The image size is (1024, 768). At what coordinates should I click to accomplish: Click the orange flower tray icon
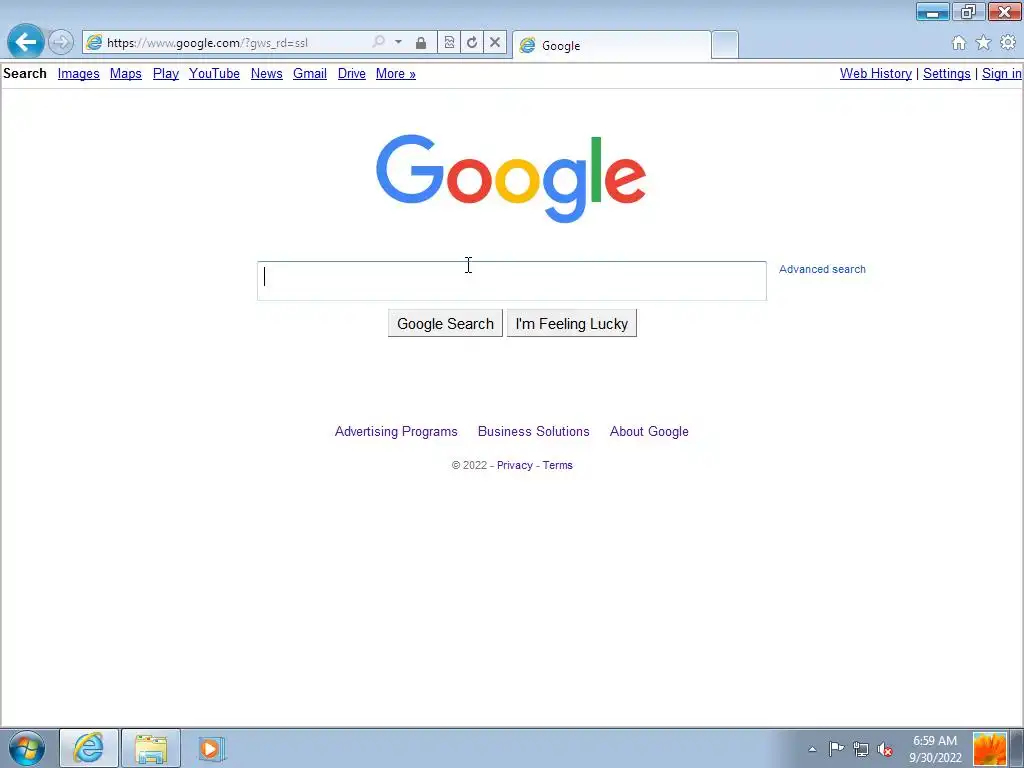pos(989,748)
